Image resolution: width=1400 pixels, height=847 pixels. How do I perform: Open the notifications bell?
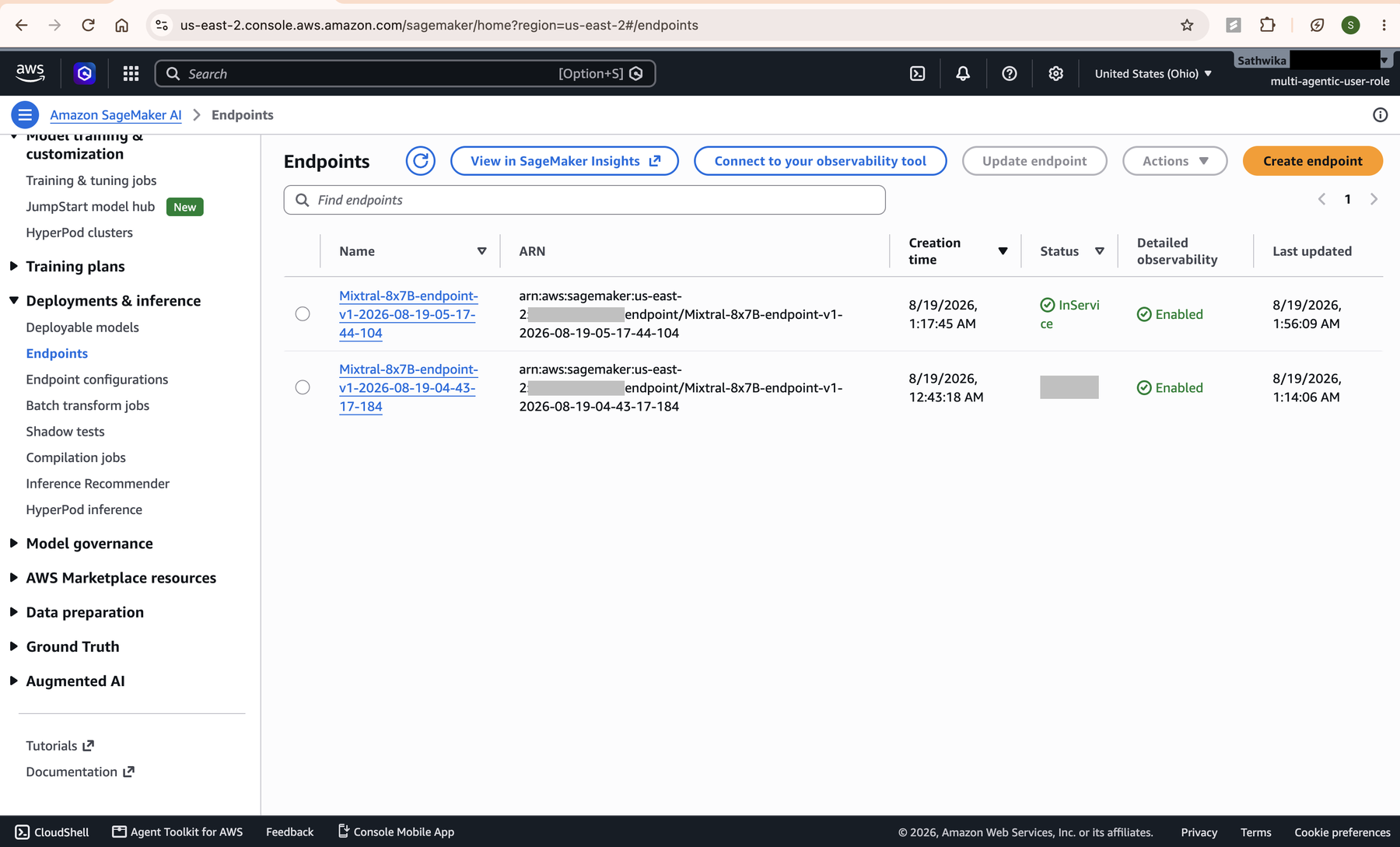963,73
